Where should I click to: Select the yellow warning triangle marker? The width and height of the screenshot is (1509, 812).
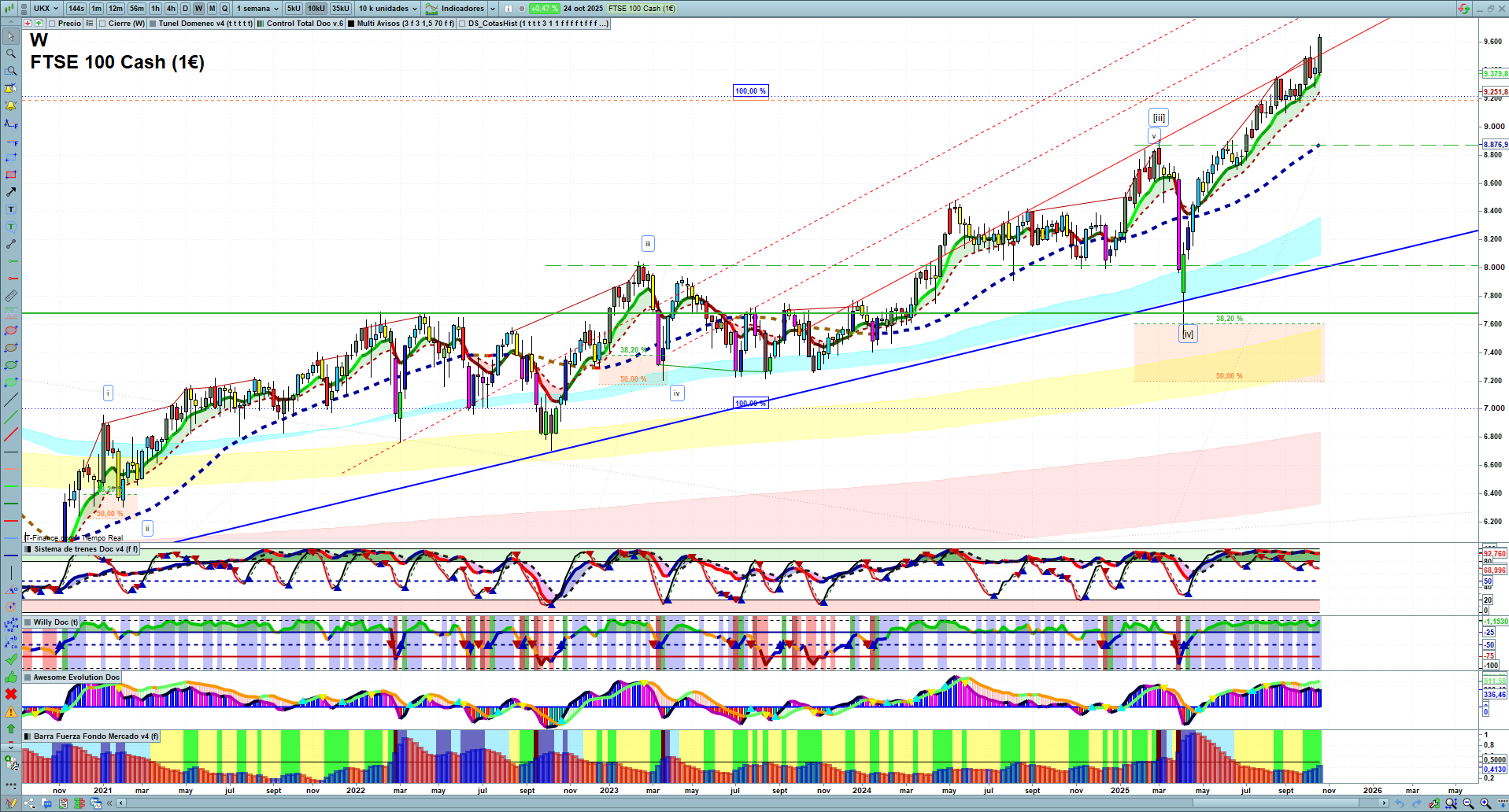pos(10,711)
